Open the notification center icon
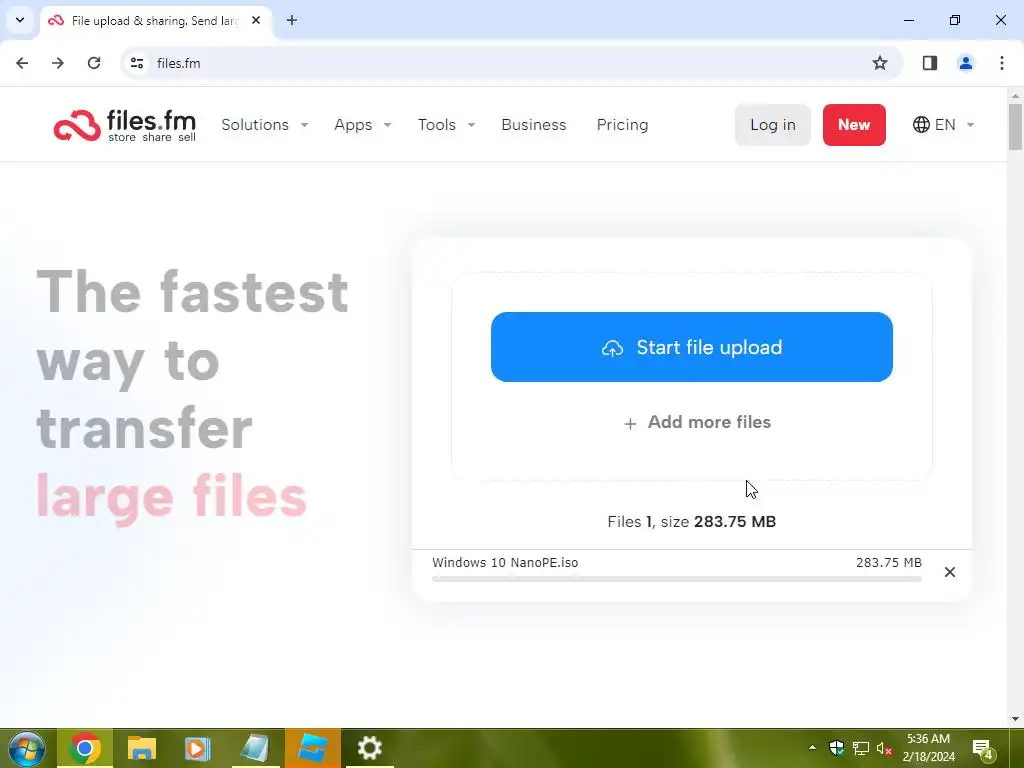Image resolution: width=1024 pixels, height=768 pixels. tap(983, 749)
